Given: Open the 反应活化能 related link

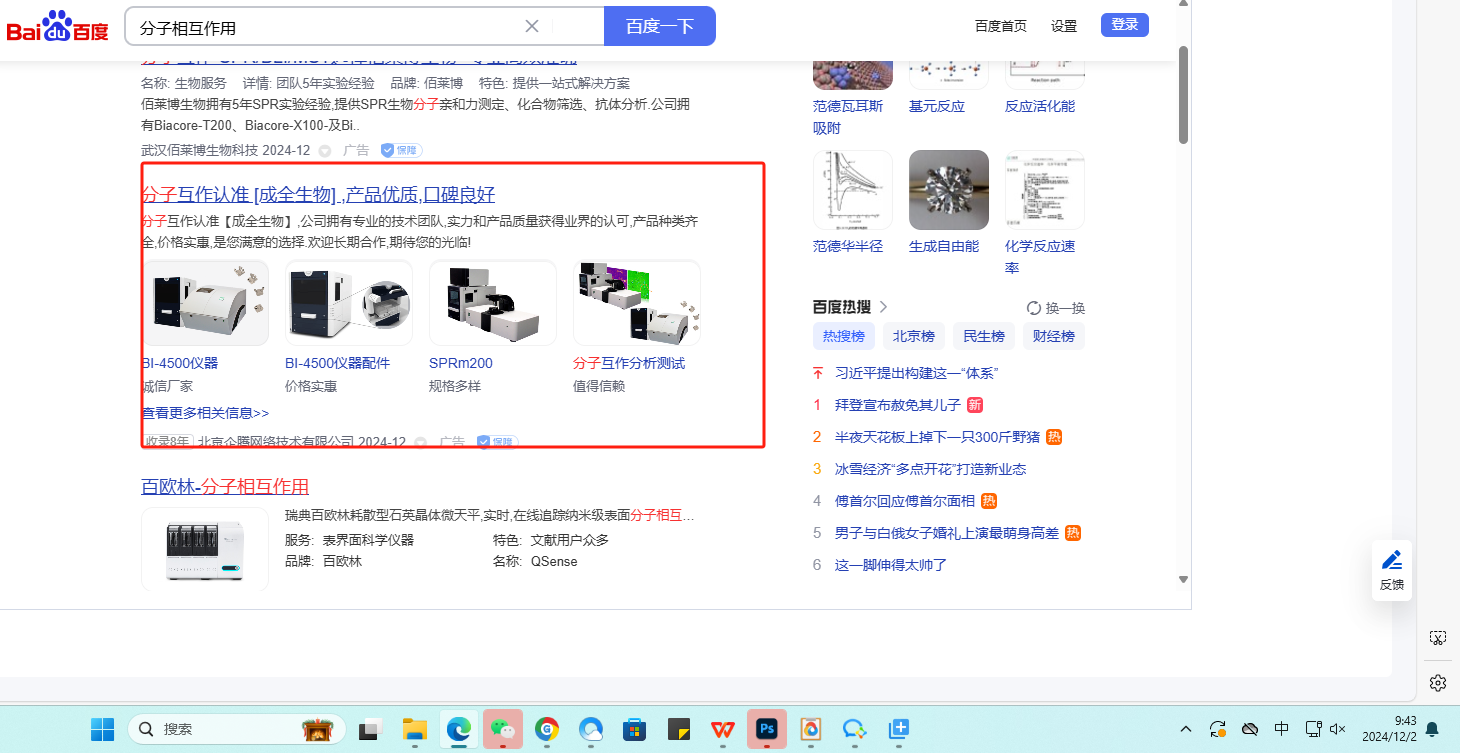Looking at the screenshot, I should (1040, 106).
